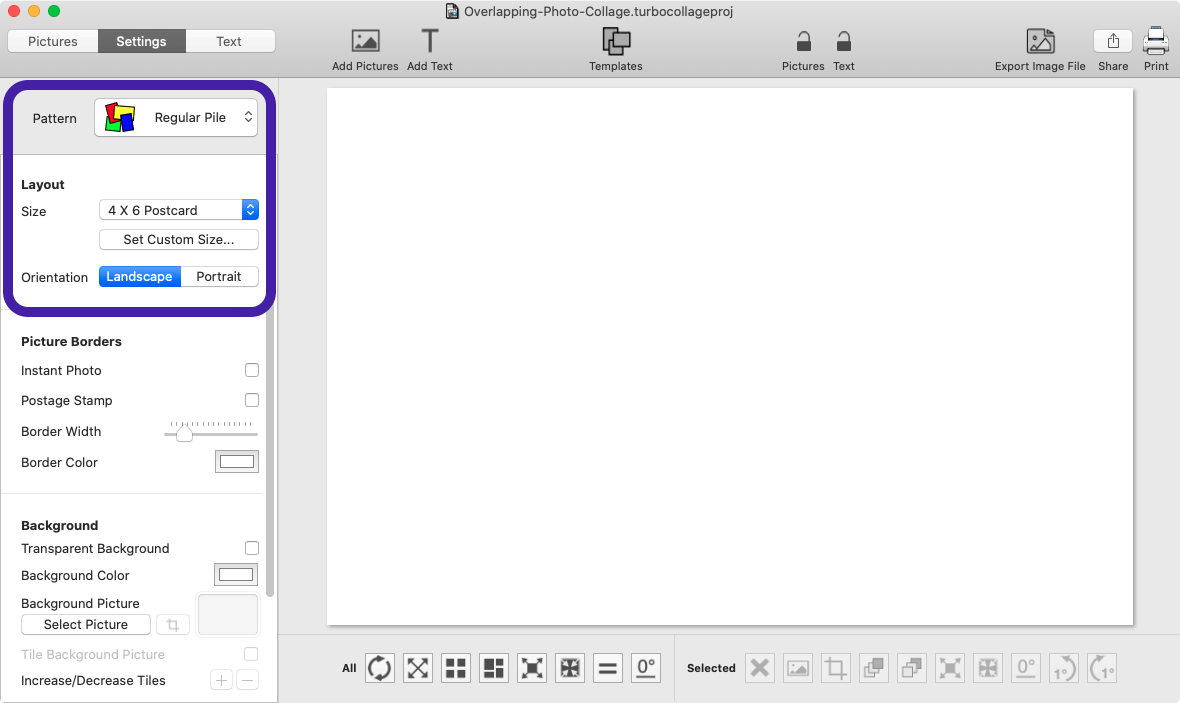Click the expand icon in Selected group
This screenshot has width=1180, height=703.
click(x=950, y=668)
